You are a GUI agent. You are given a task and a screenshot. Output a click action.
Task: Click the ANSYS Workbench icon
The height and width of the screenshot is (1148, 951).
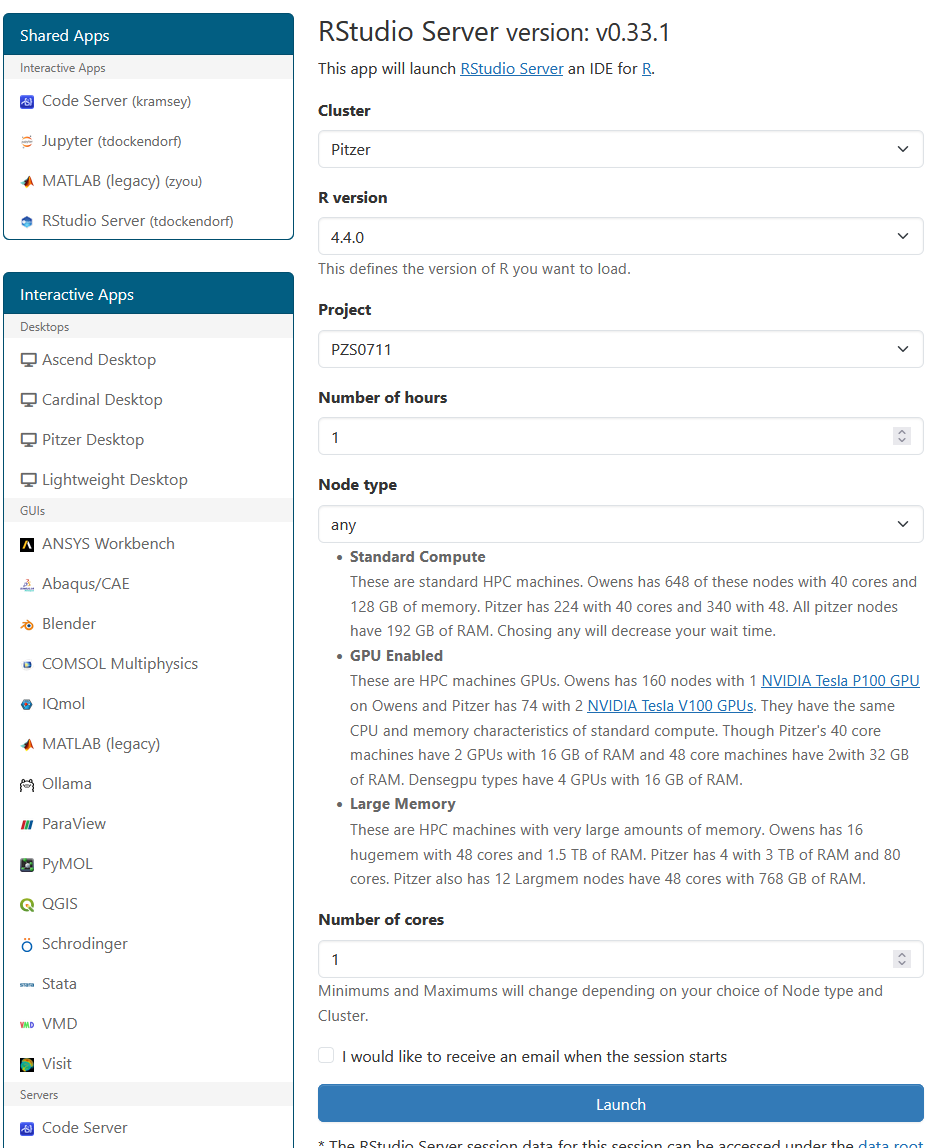pos(27,544)
